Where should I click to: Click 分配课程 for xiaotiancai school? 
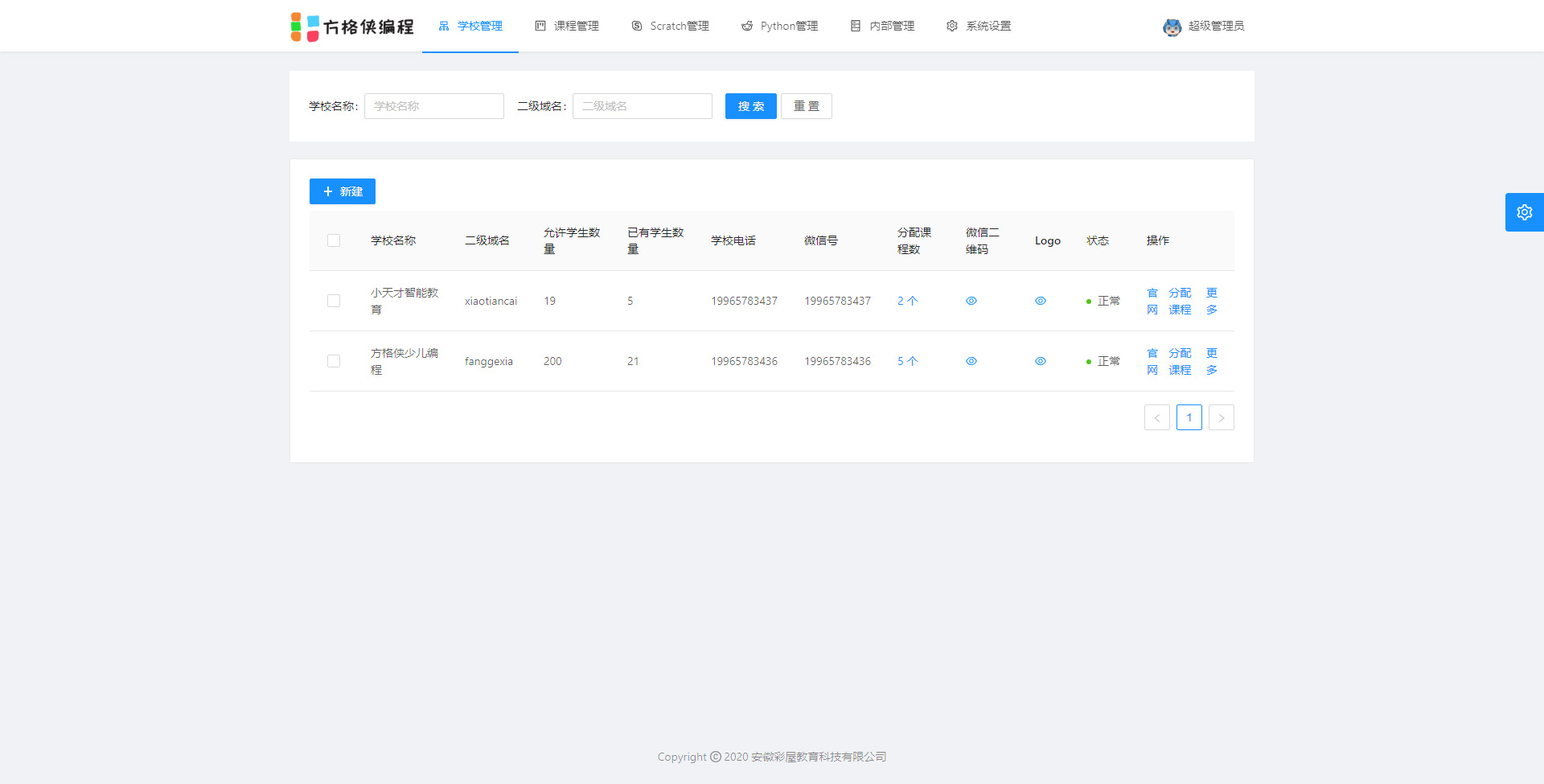pos(1180,301)
